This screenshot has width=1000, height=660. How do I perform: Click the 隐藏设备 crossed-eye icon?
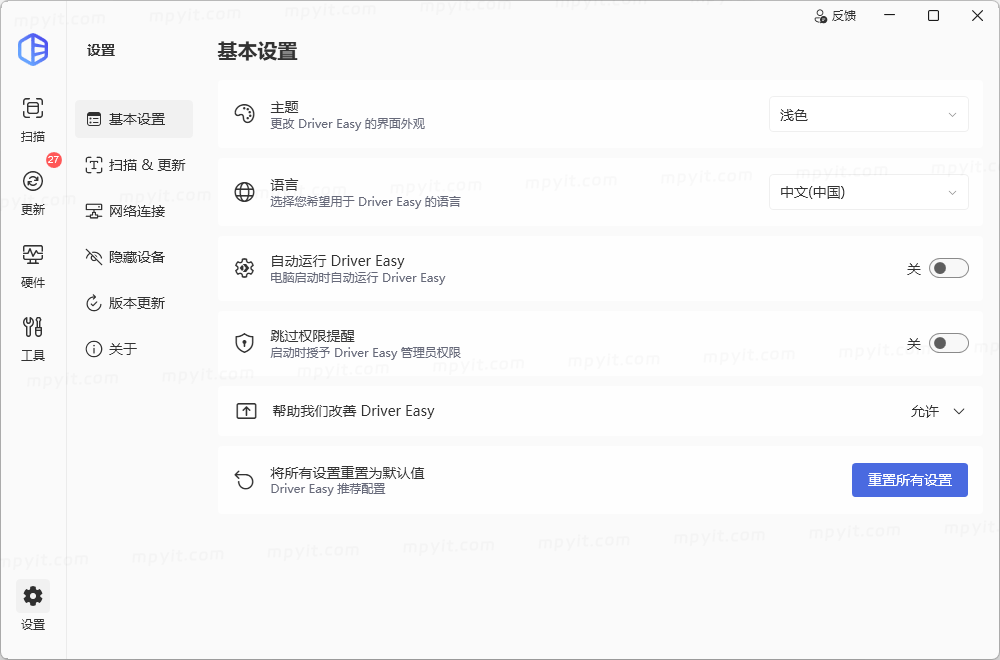[94, 257]
